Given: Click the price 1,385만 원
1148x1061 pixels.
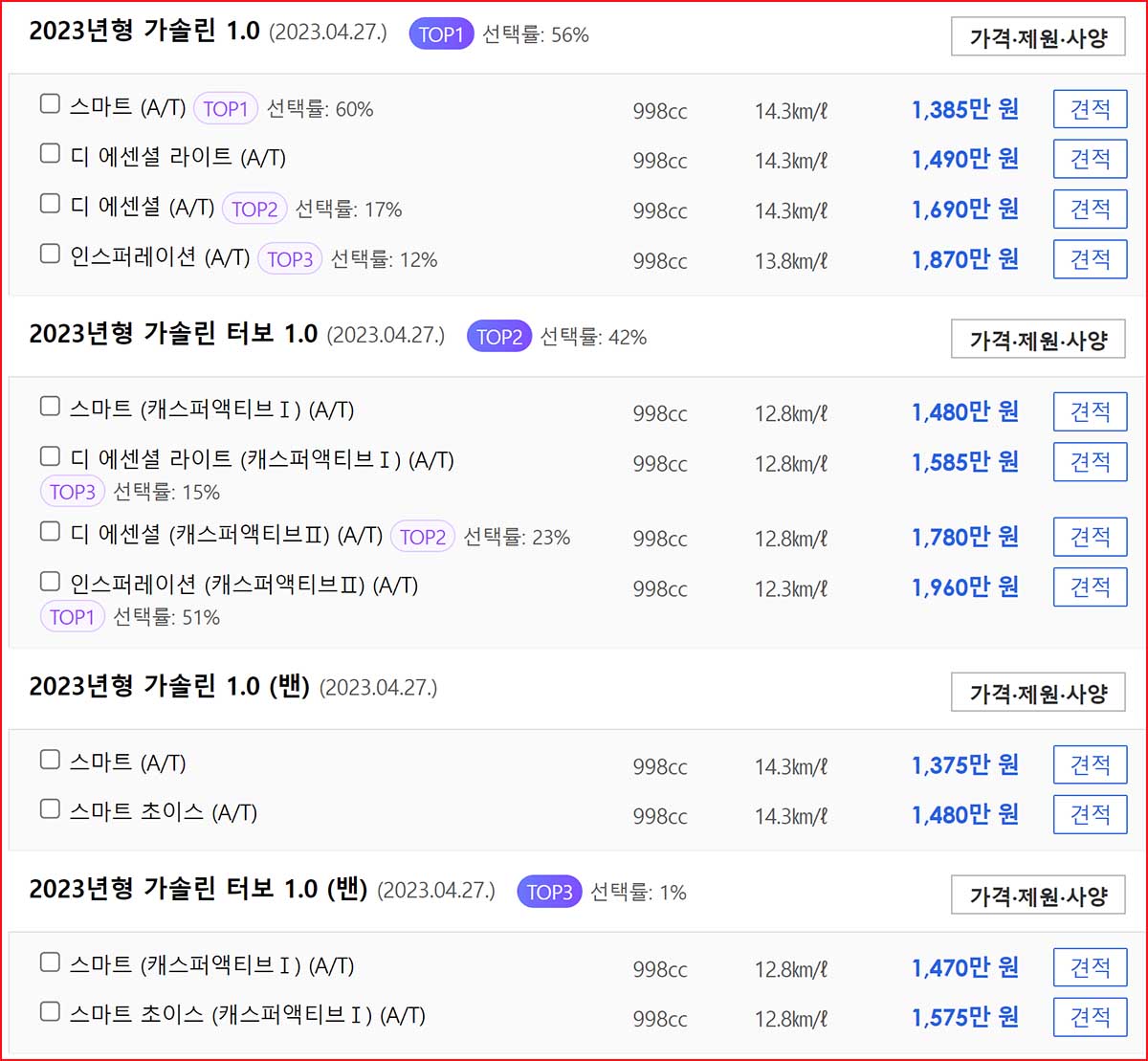Looking at the screenshot, I should (965, 109).
